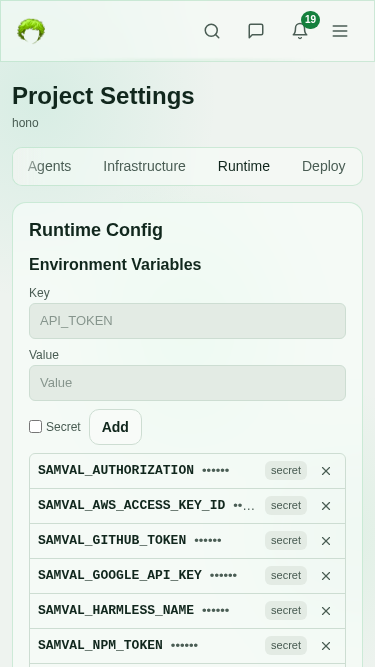Select the Runtime tab
Screen dimensions: 375x667
click(x=244, y=166)
